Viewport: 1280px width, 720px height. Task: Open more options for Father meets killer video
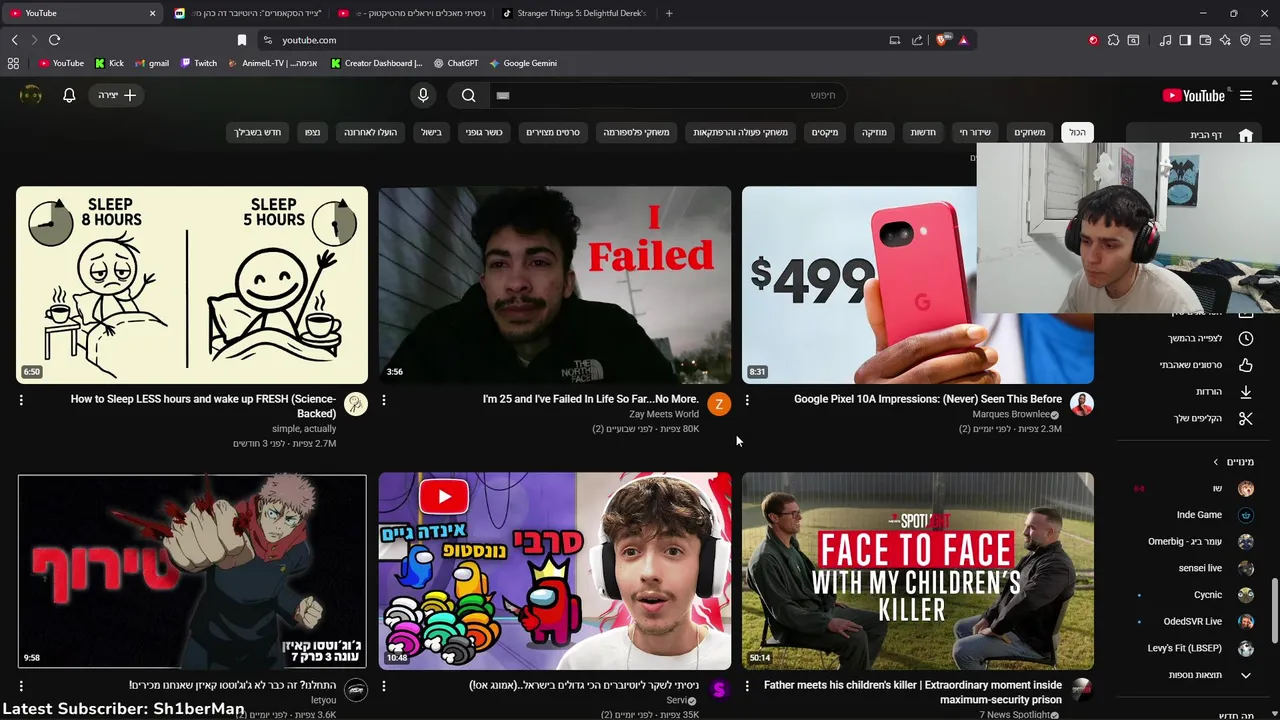pyautogui.click(x=747, y=686)
